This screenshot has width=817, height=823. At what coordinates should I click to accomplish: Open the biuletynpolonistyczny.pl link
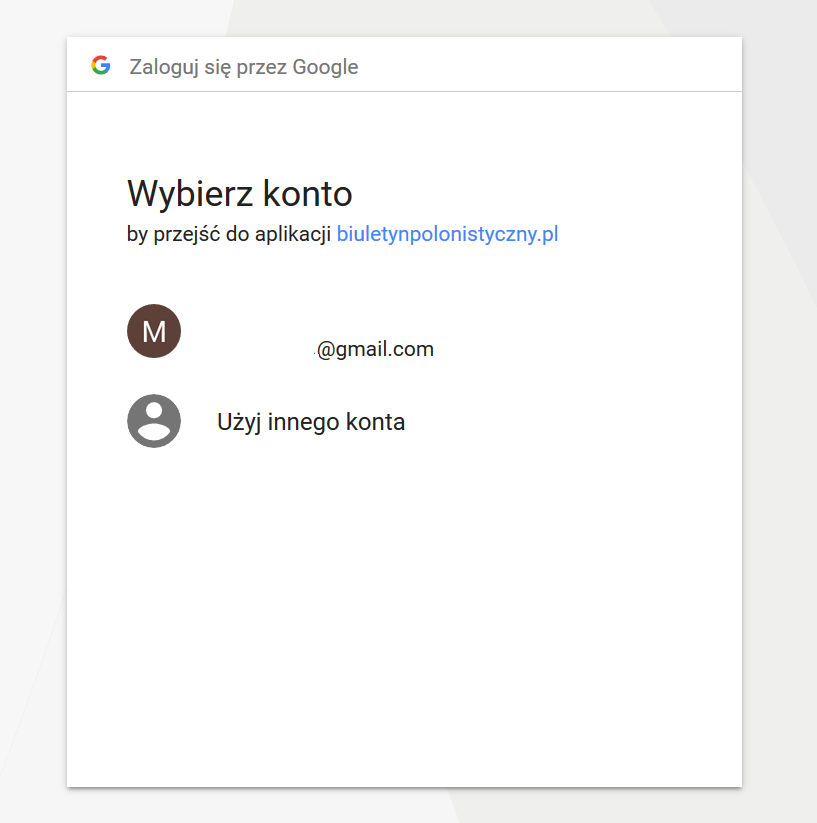point(447,235)
